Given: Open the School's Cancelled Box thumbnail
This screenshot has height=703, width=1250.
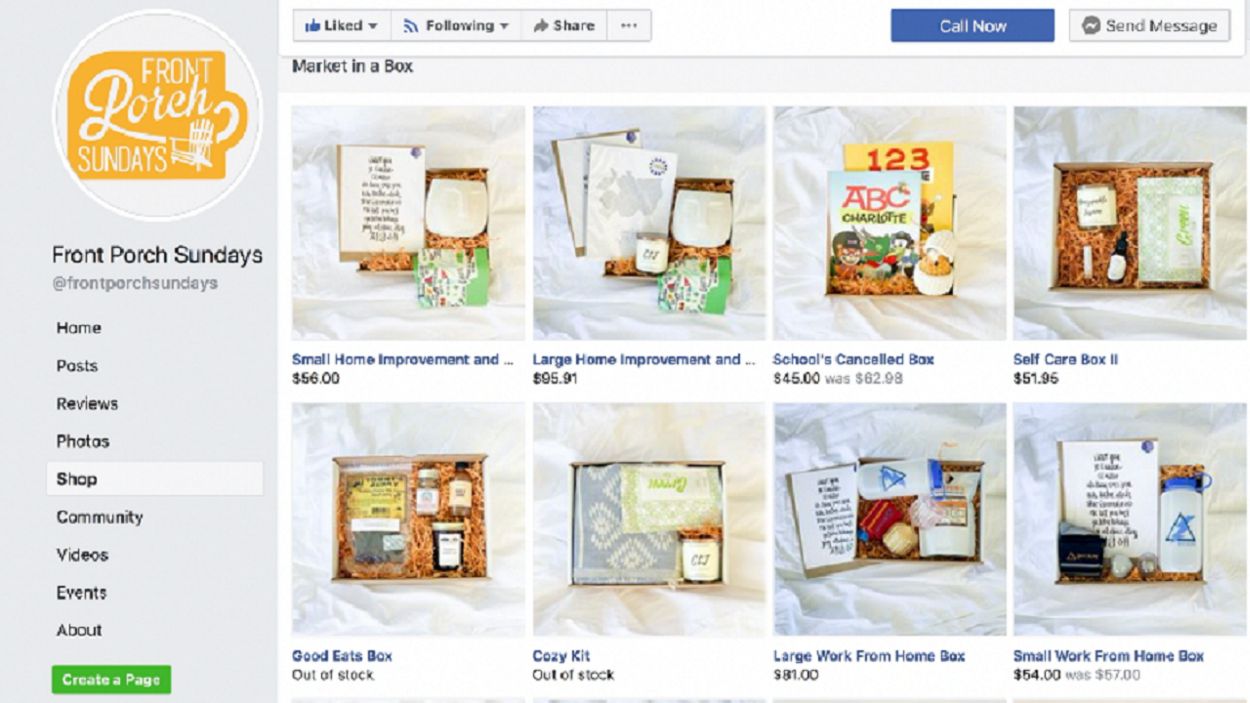Looking at the screenshot, I should [890, 223].
